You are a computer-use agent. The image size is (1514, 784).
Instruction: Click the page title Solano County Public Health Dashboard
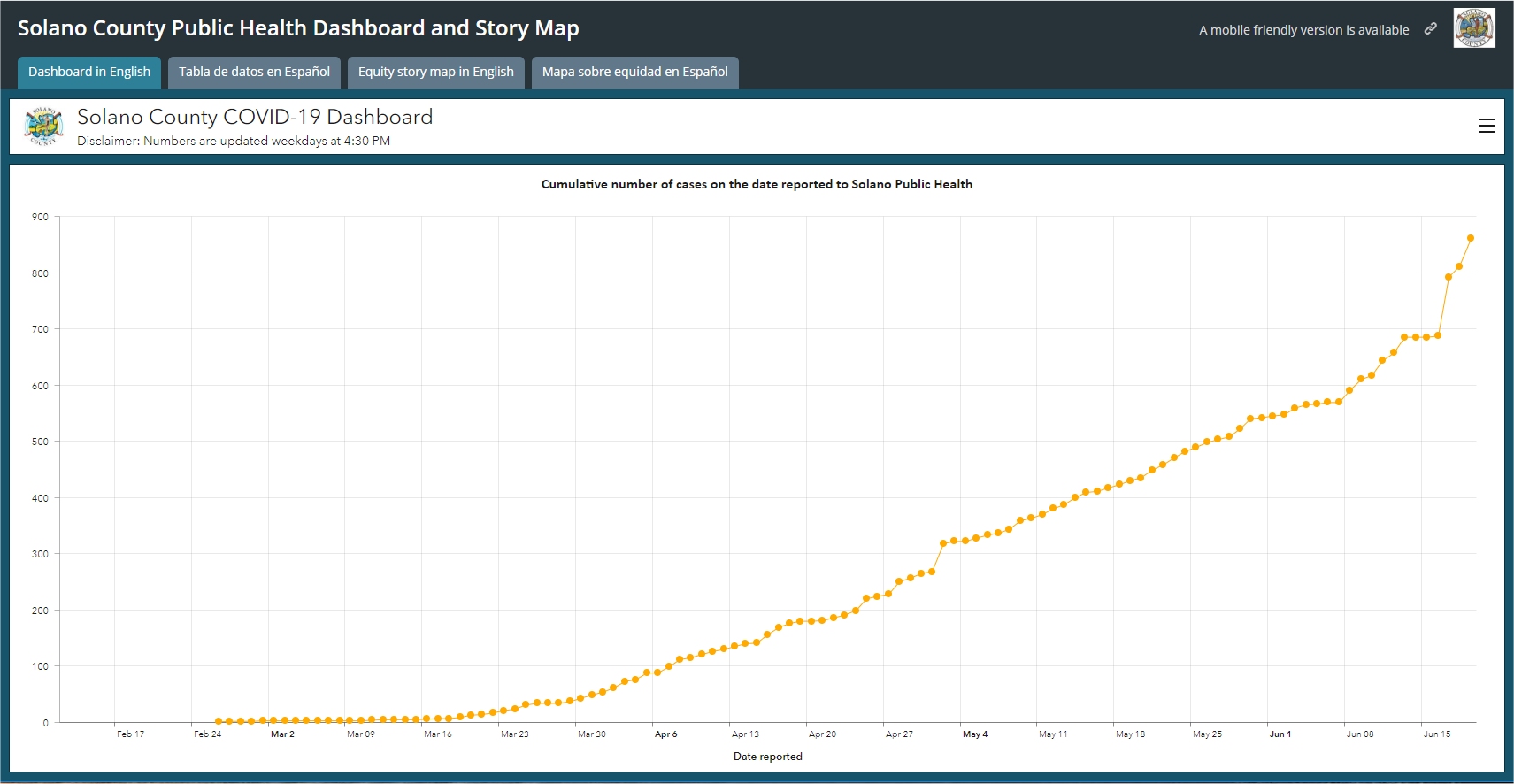pyautogui.click(x=298, y=28)
